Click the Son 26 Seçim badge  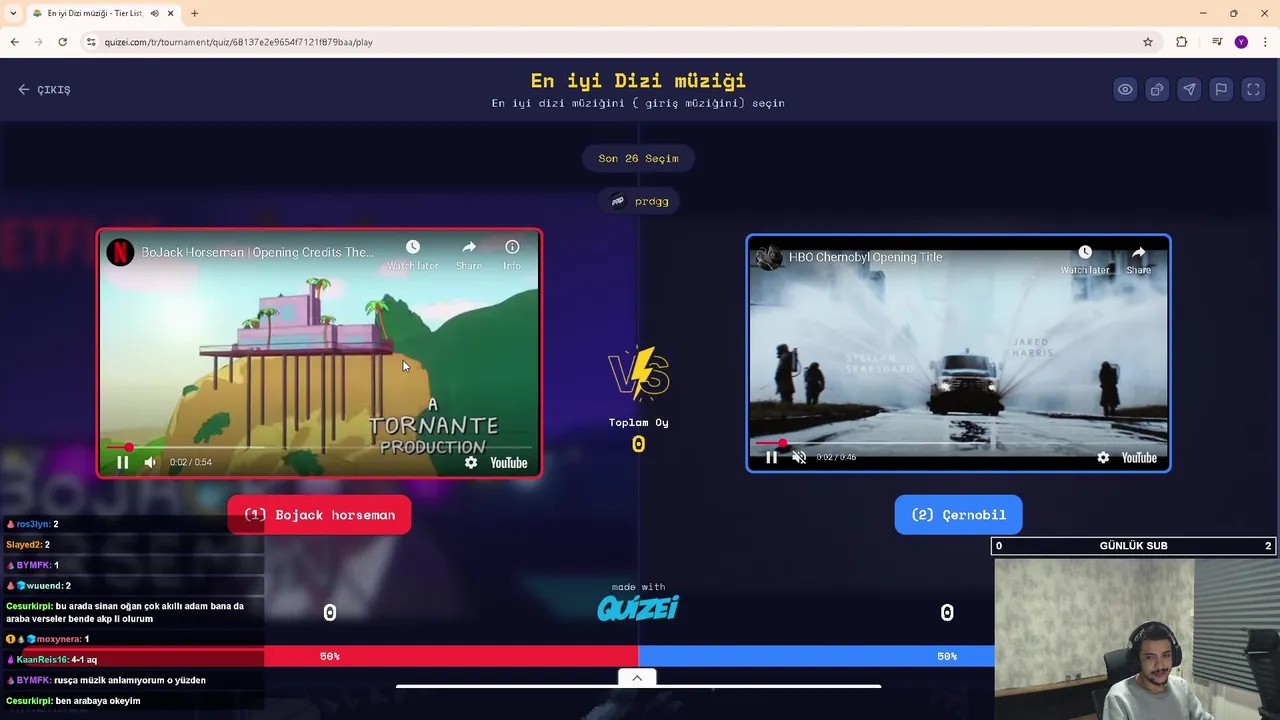[x=638, y=158]
